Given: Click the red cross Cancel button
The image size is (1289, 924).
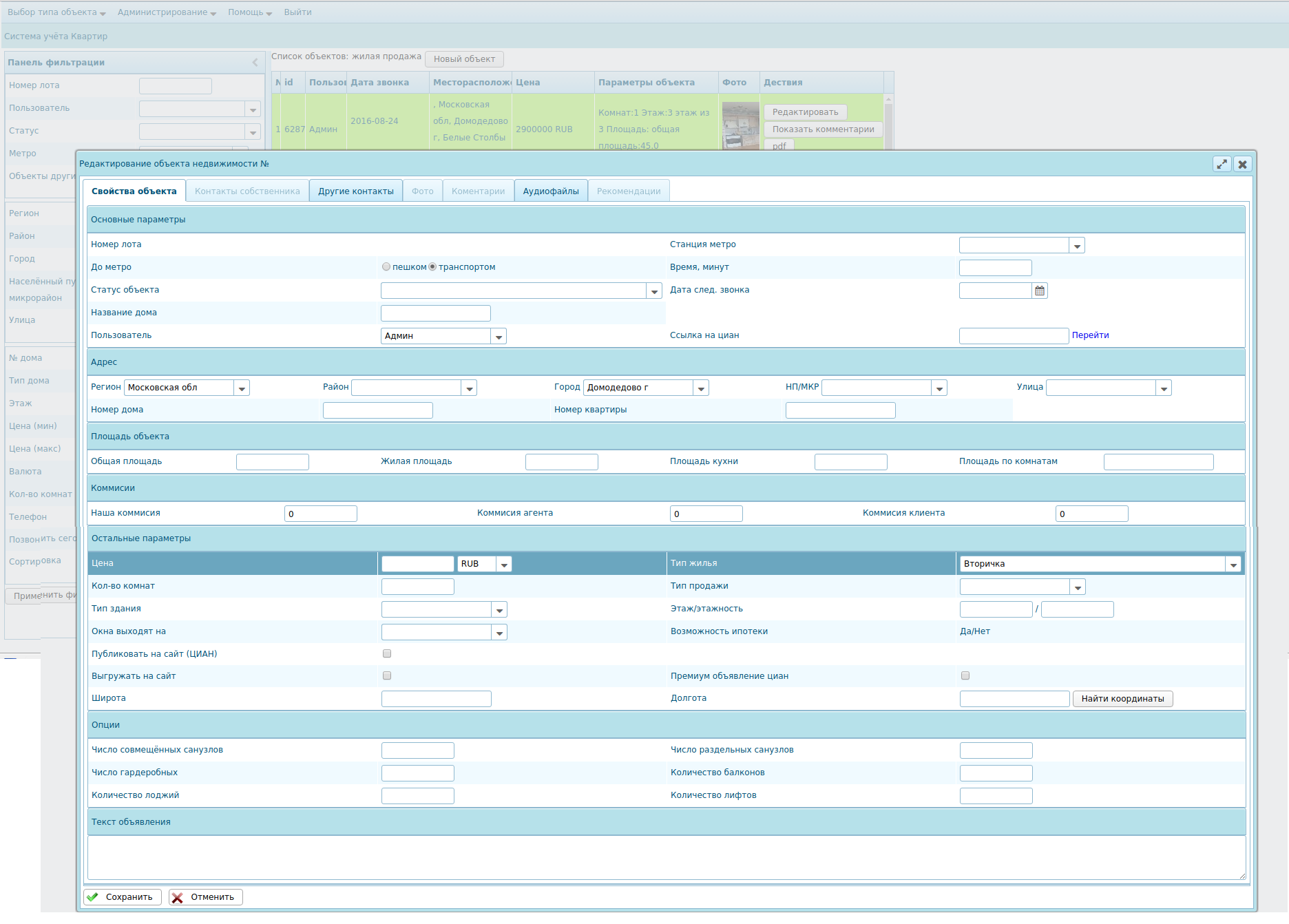Looking at the screenshot, I should point(206,897).
